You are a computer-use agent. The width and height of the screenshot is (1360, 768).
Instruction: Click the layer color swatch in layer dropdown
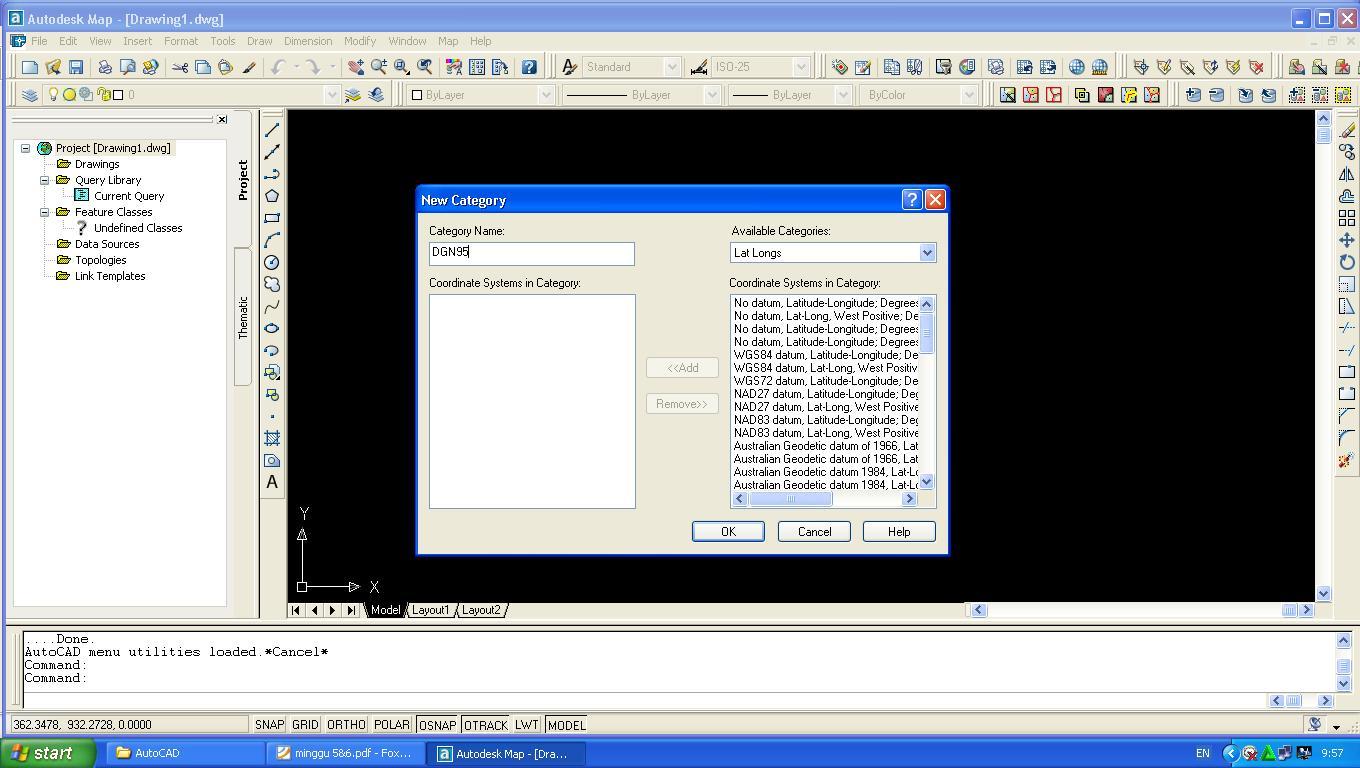(117, 95)
